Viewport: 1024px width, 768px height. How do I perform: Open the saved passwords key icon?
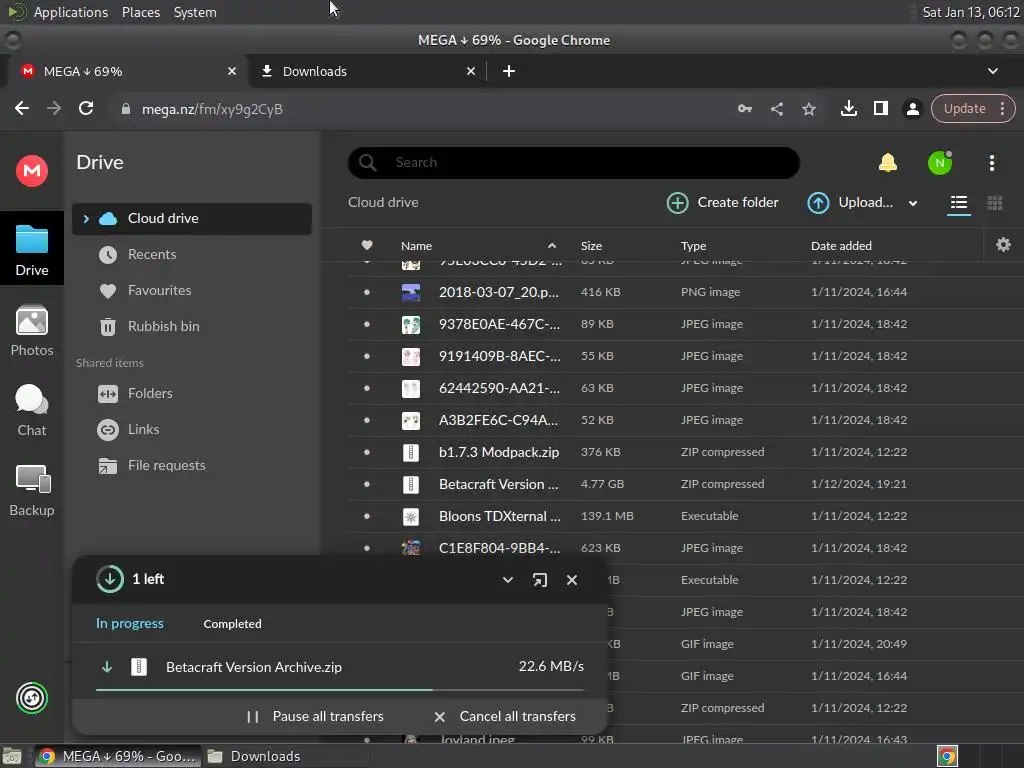click(x=744, y=109)
